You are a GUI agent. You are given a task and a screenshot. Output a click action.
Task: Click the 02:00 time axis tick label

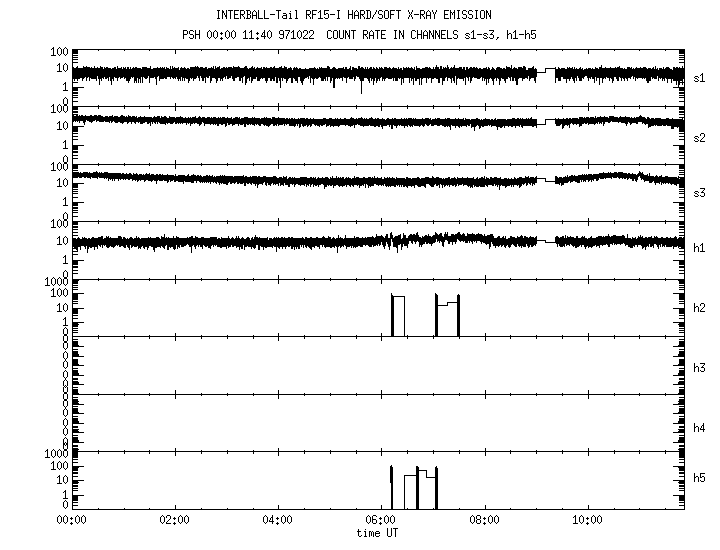click(x=174, y=520)
